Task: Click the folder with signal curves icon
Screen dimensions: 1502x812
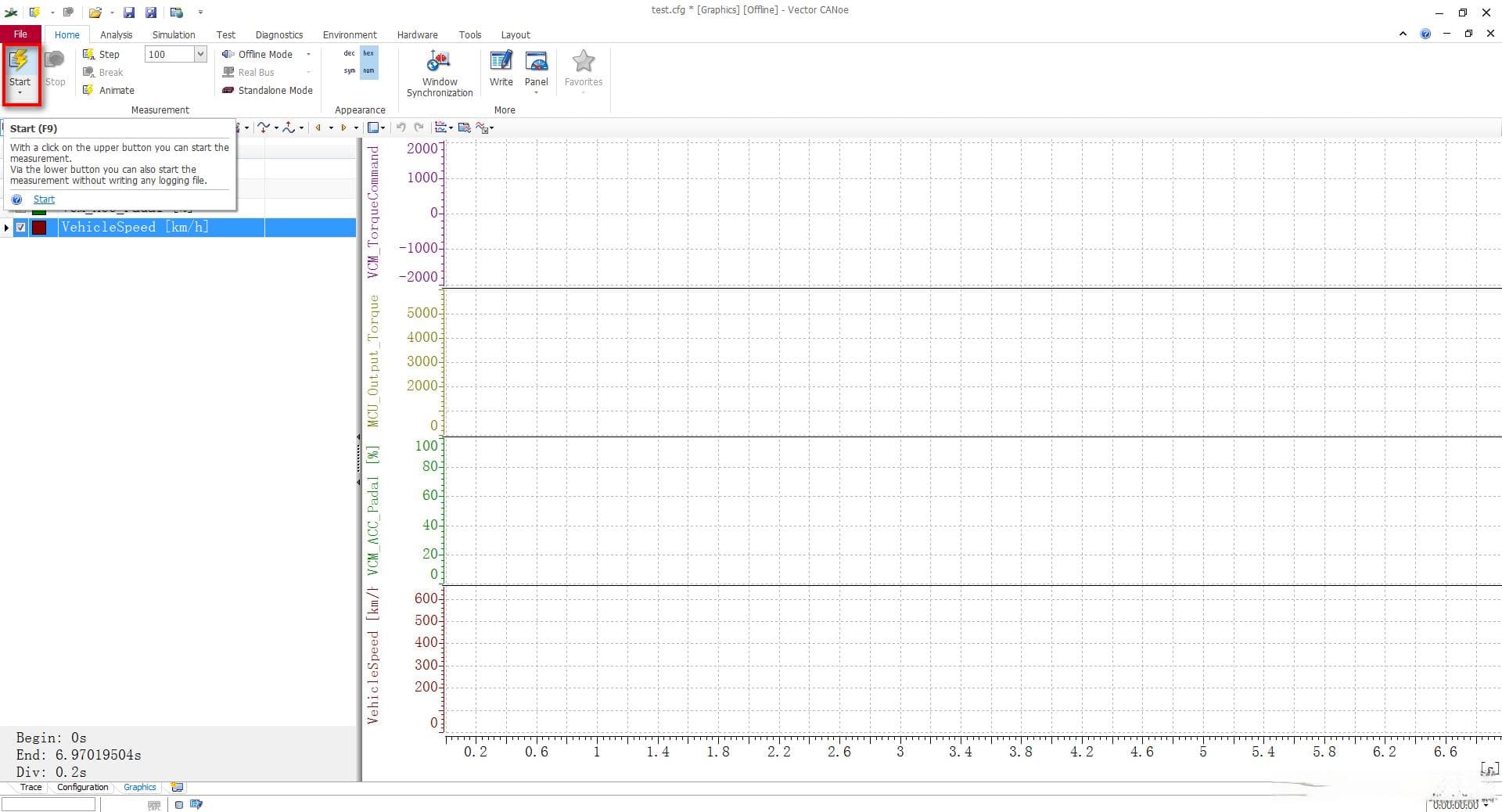Action: pos(464,128)
